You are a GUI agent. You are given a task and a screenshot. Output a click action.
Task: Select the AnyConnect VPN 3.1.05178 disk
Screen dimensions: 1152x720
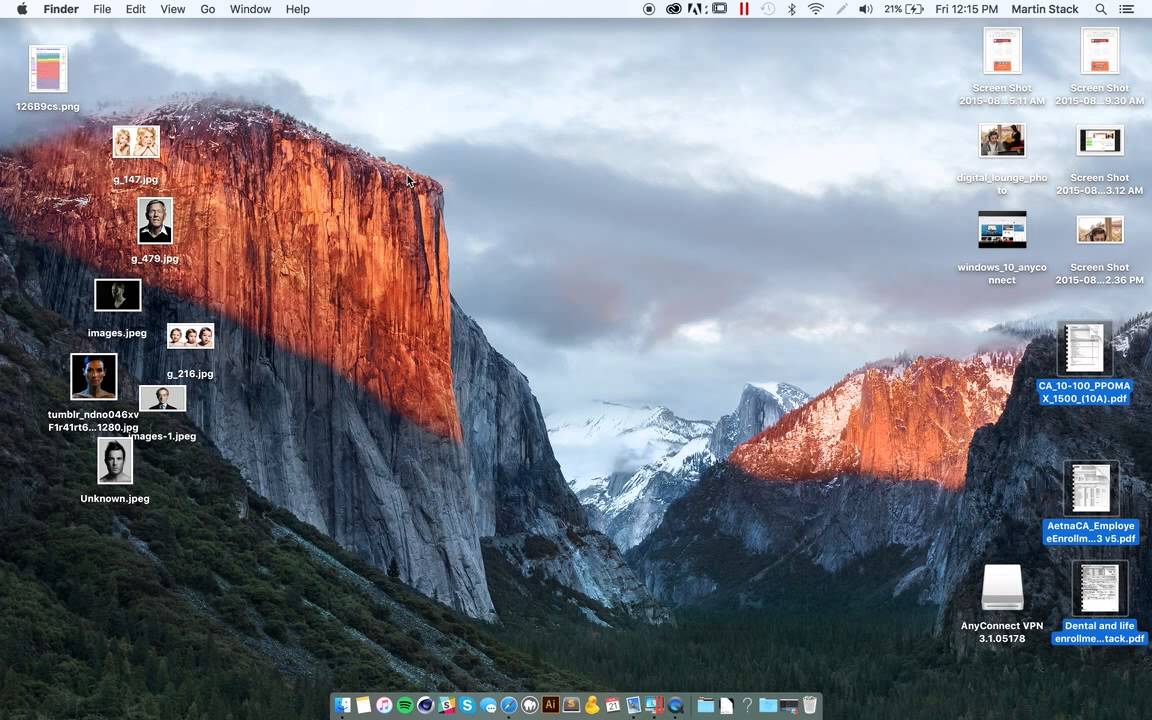tap(1002, 587)
